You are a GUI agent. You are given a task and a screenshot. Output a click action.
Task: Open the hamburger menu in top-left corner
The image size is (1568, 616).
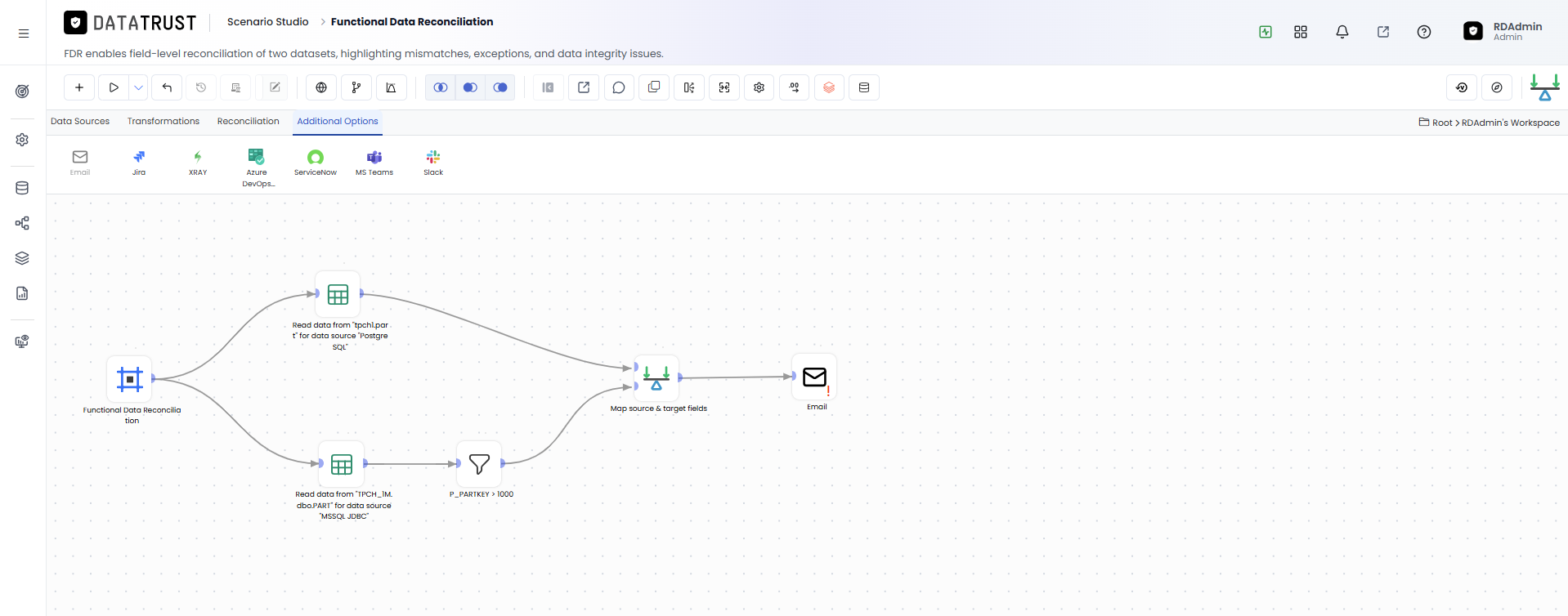point(24,33)
